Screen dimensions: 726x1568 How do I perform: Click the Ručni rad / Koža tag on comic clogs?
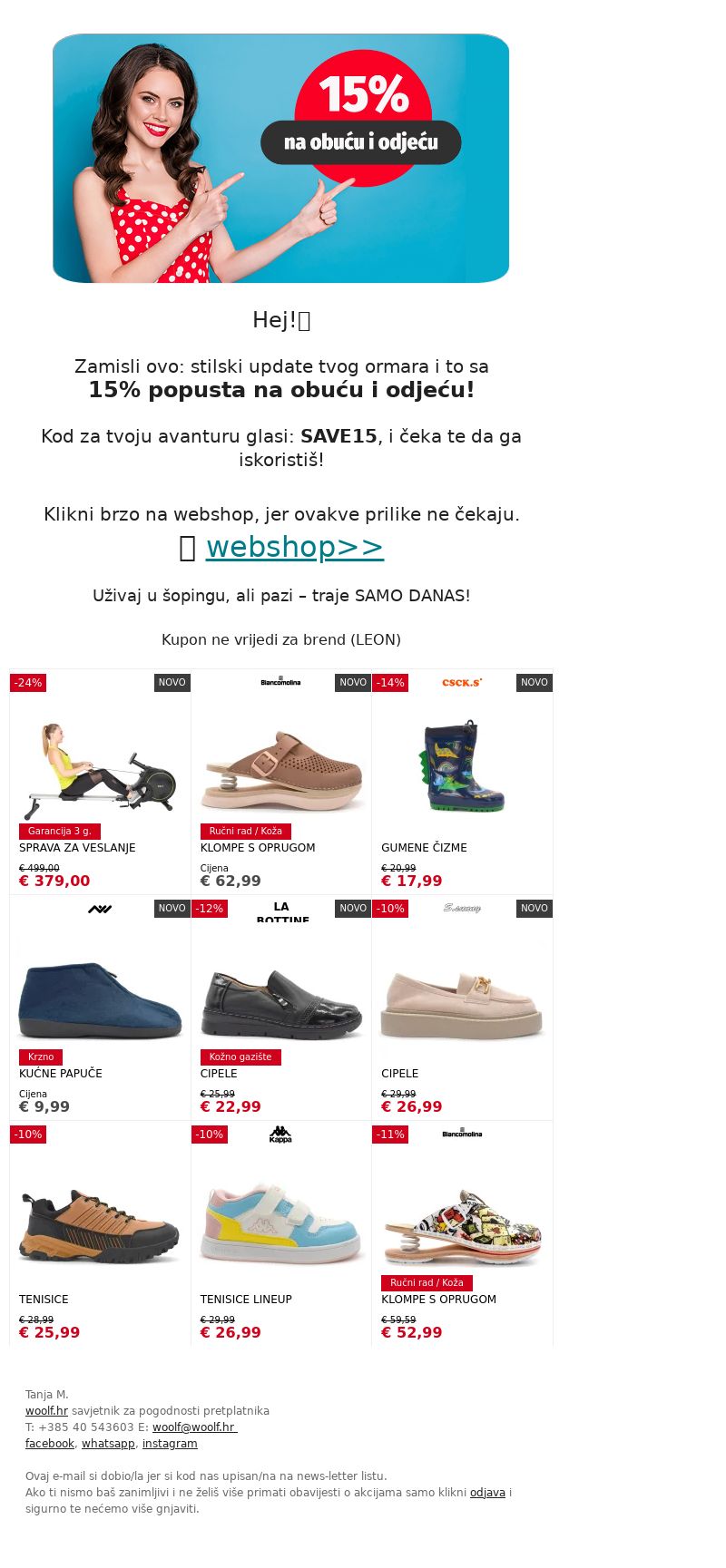[427, 1283]
